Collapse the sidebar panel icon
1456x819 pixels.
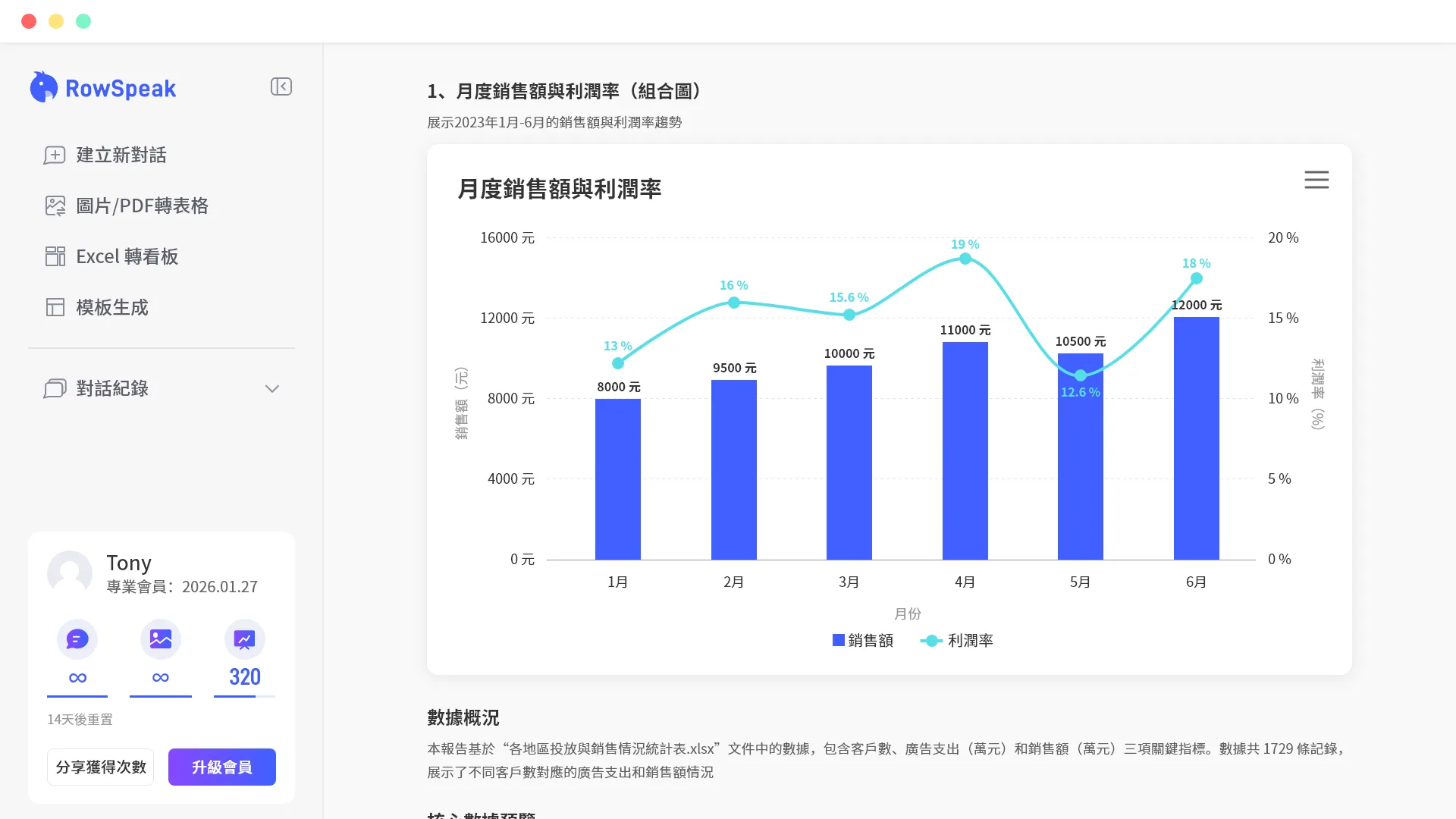tap(281, 86)
